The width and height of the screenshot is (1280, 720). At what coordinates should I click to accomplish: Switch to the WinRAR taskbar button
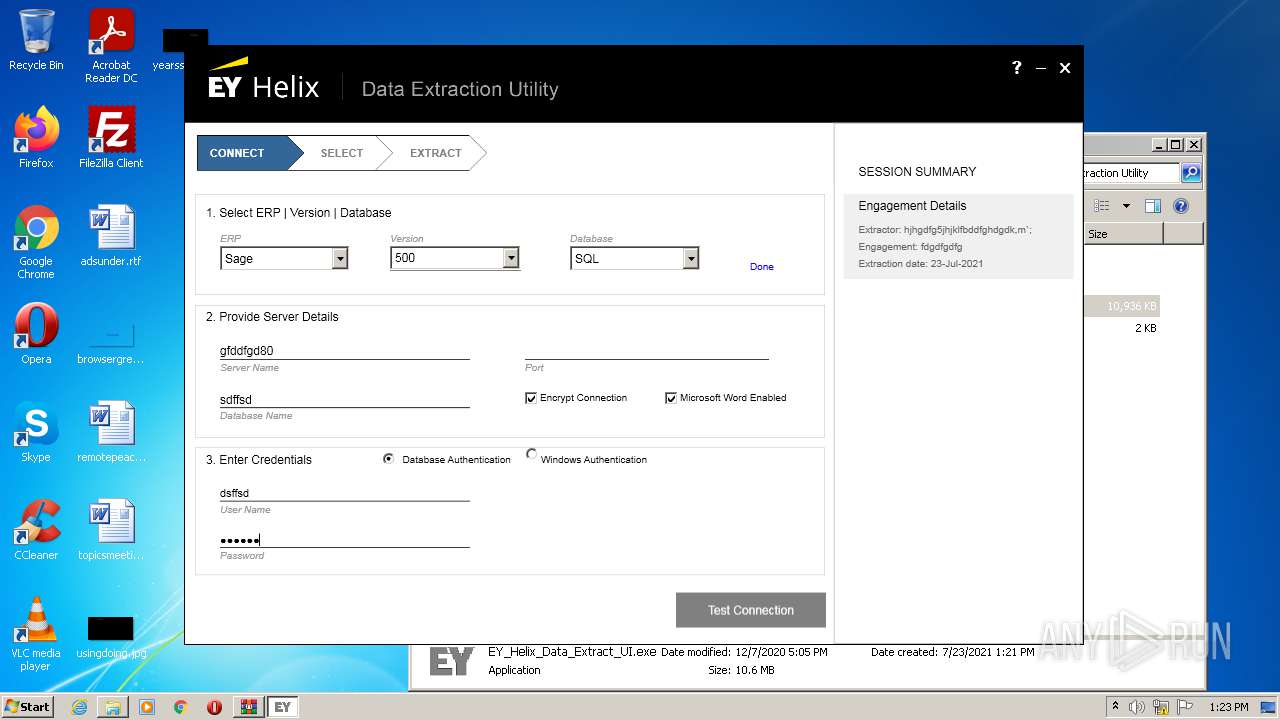coord(248,707)
